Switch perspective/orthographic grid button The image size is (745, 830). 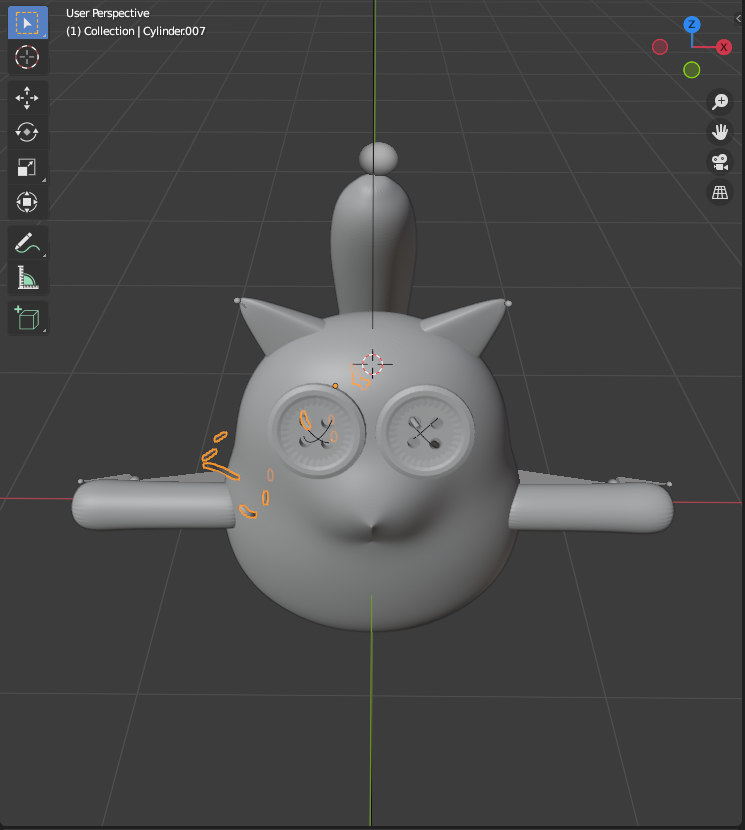point(720,192)
